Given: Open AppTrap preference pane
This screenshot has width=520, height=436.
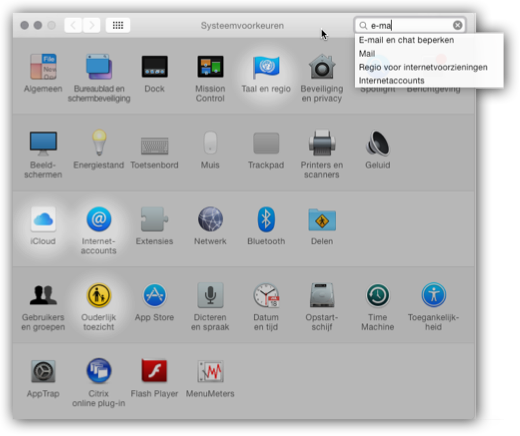Looking at the screenshot, I should coord(43,371).
